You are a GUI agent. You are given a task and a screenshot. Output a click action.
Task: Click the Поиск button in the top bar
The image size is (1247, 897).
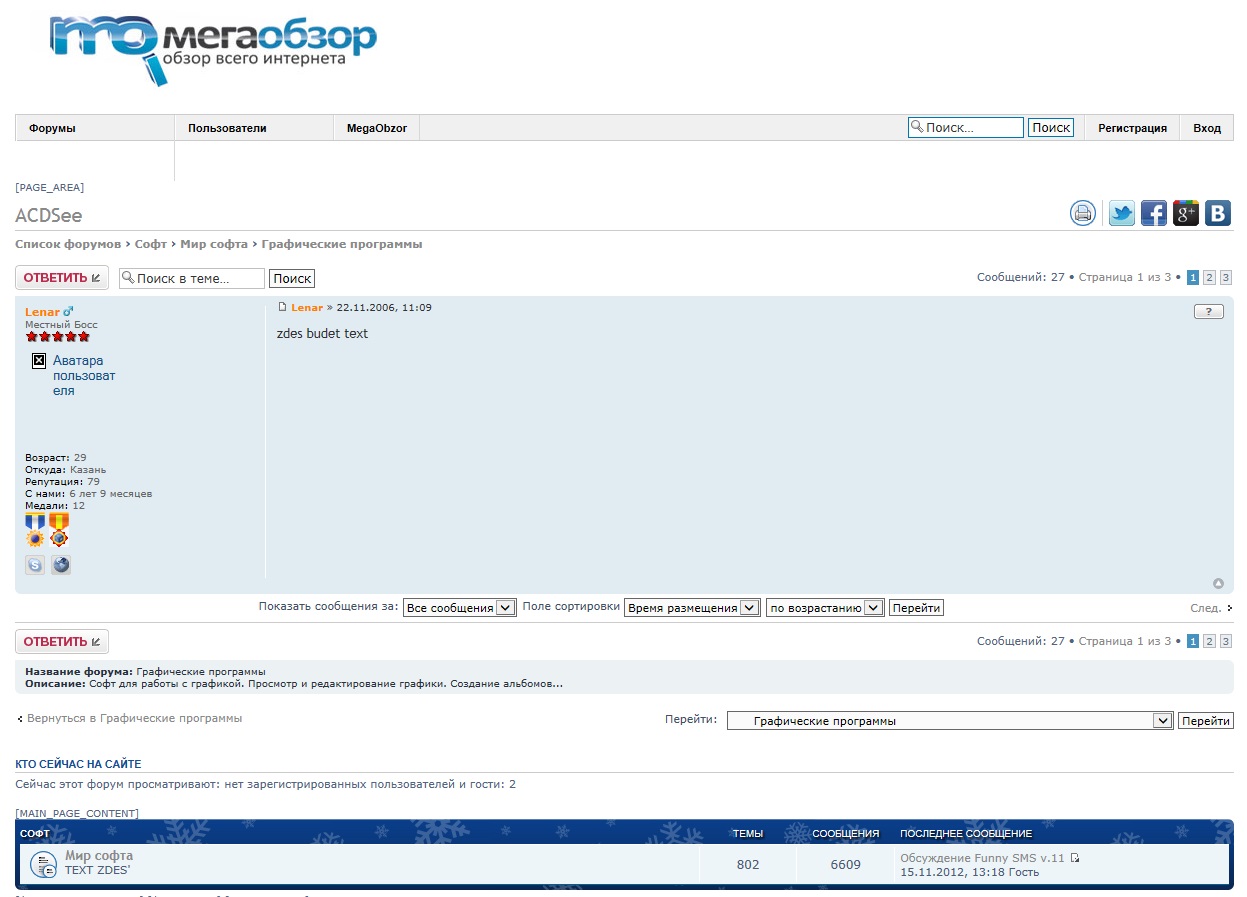coord(1051,128)
